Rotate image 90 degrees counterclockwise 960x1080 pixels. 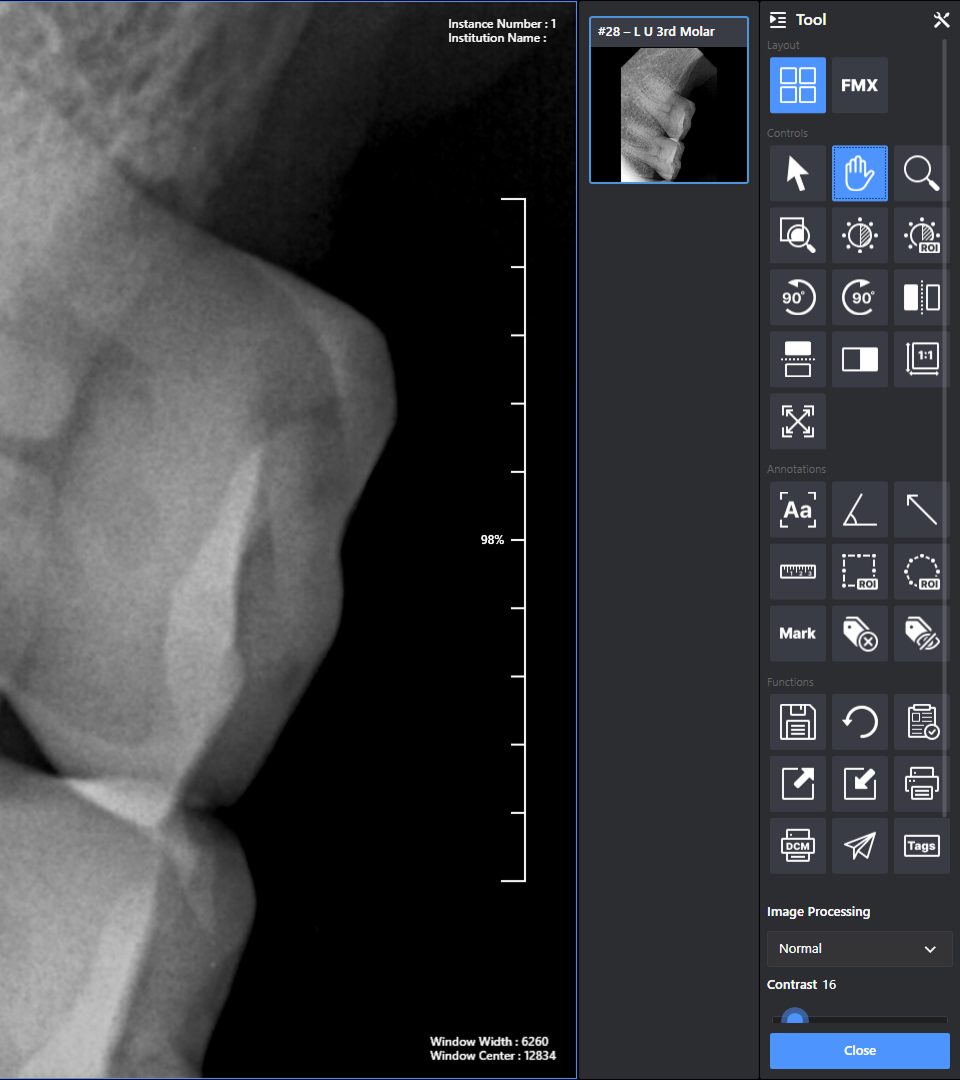[x=797, y=297]
